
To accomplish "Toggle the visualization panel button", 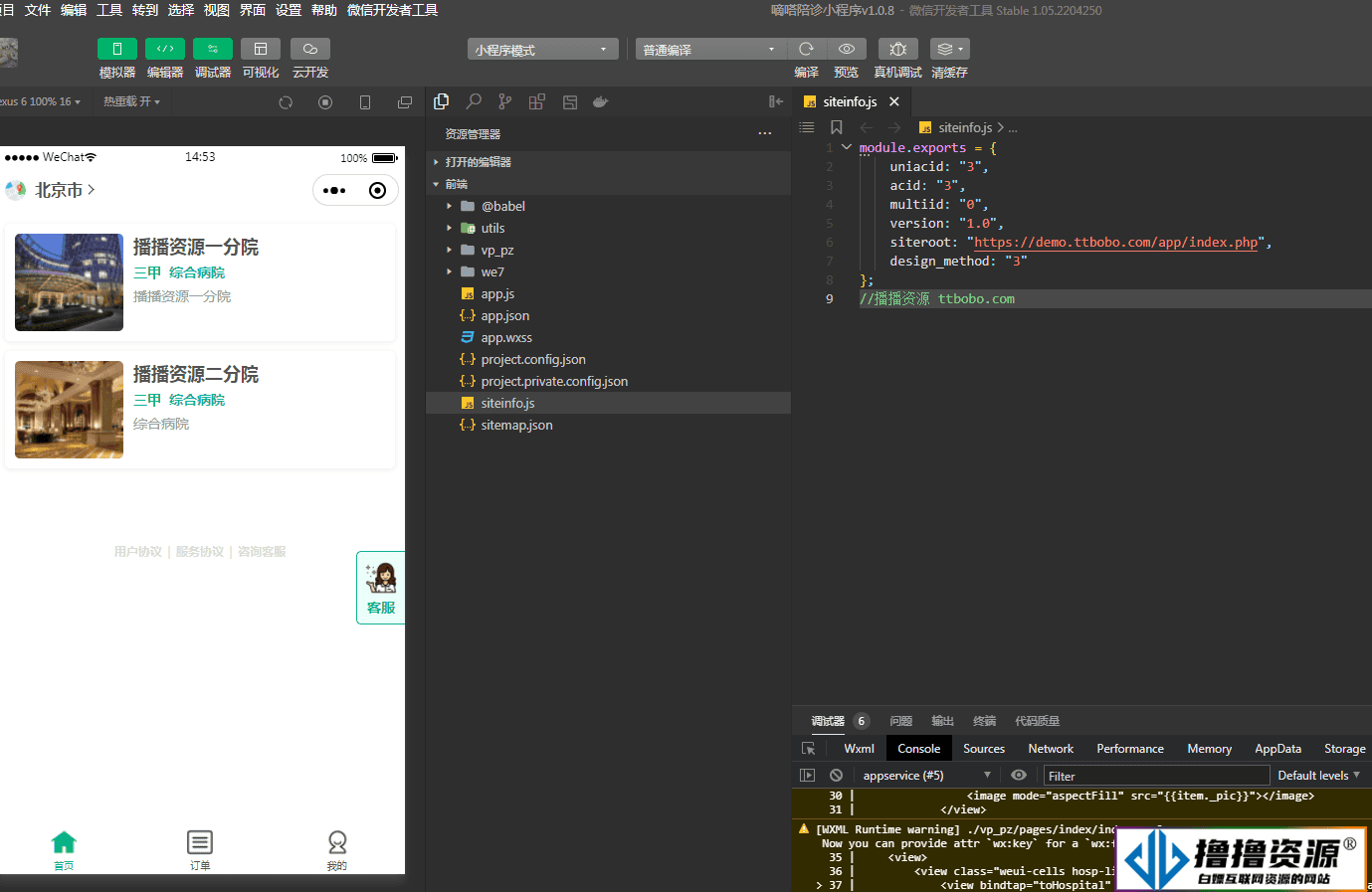I will point(261,49).
